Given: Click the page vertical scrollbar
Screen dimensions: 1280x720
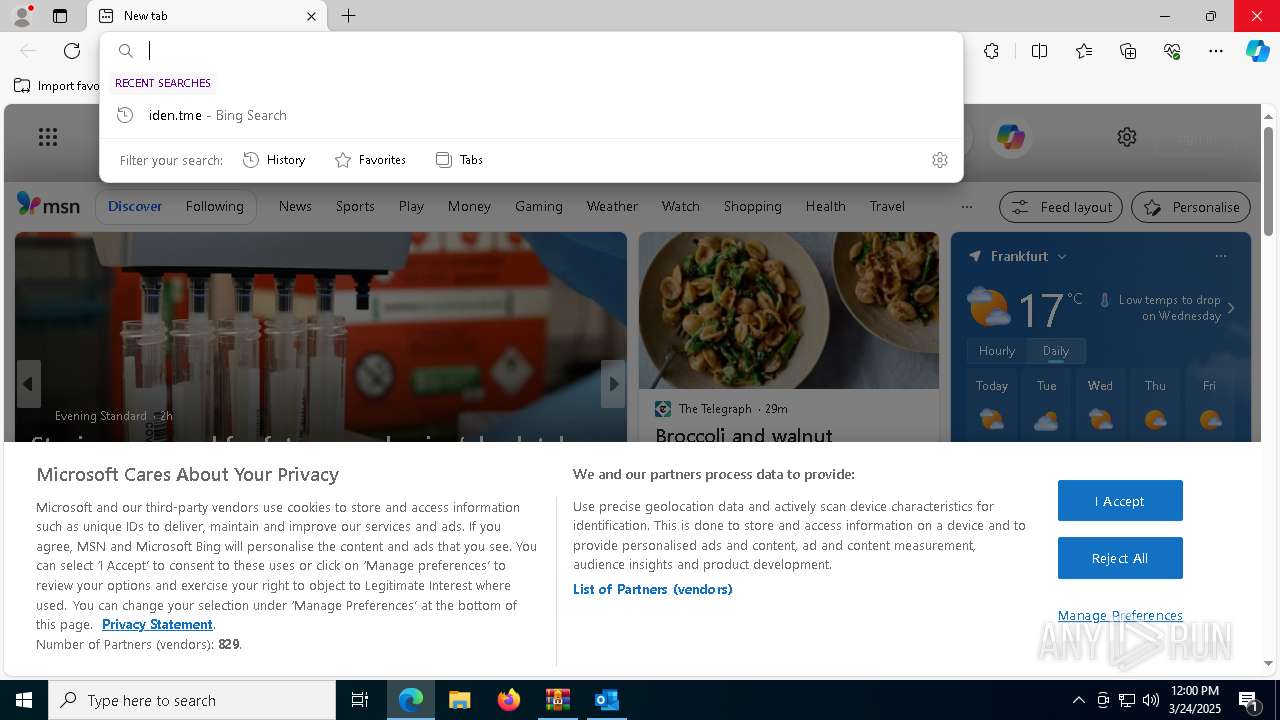Looking at the screenshot, I should (x=1268, y=183).
